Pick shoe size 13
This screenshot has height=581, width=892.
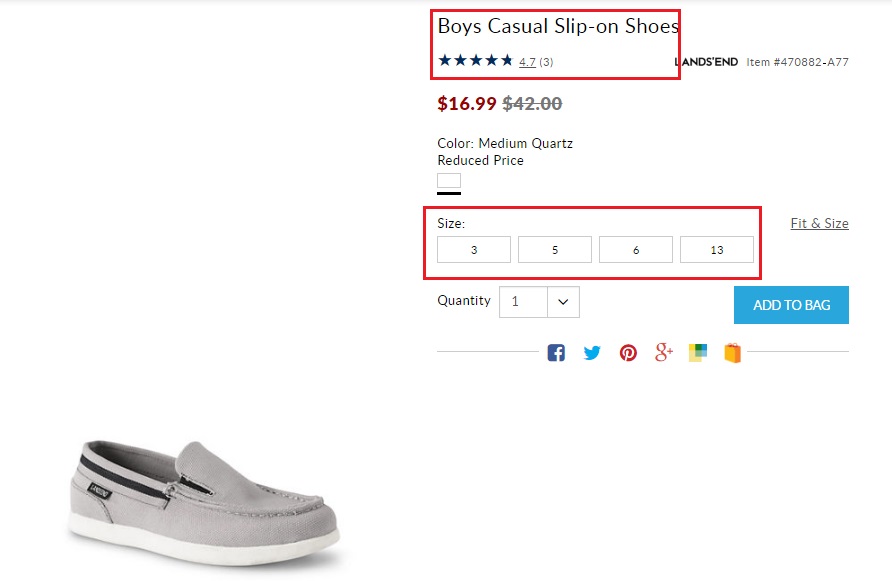point(717,250)
